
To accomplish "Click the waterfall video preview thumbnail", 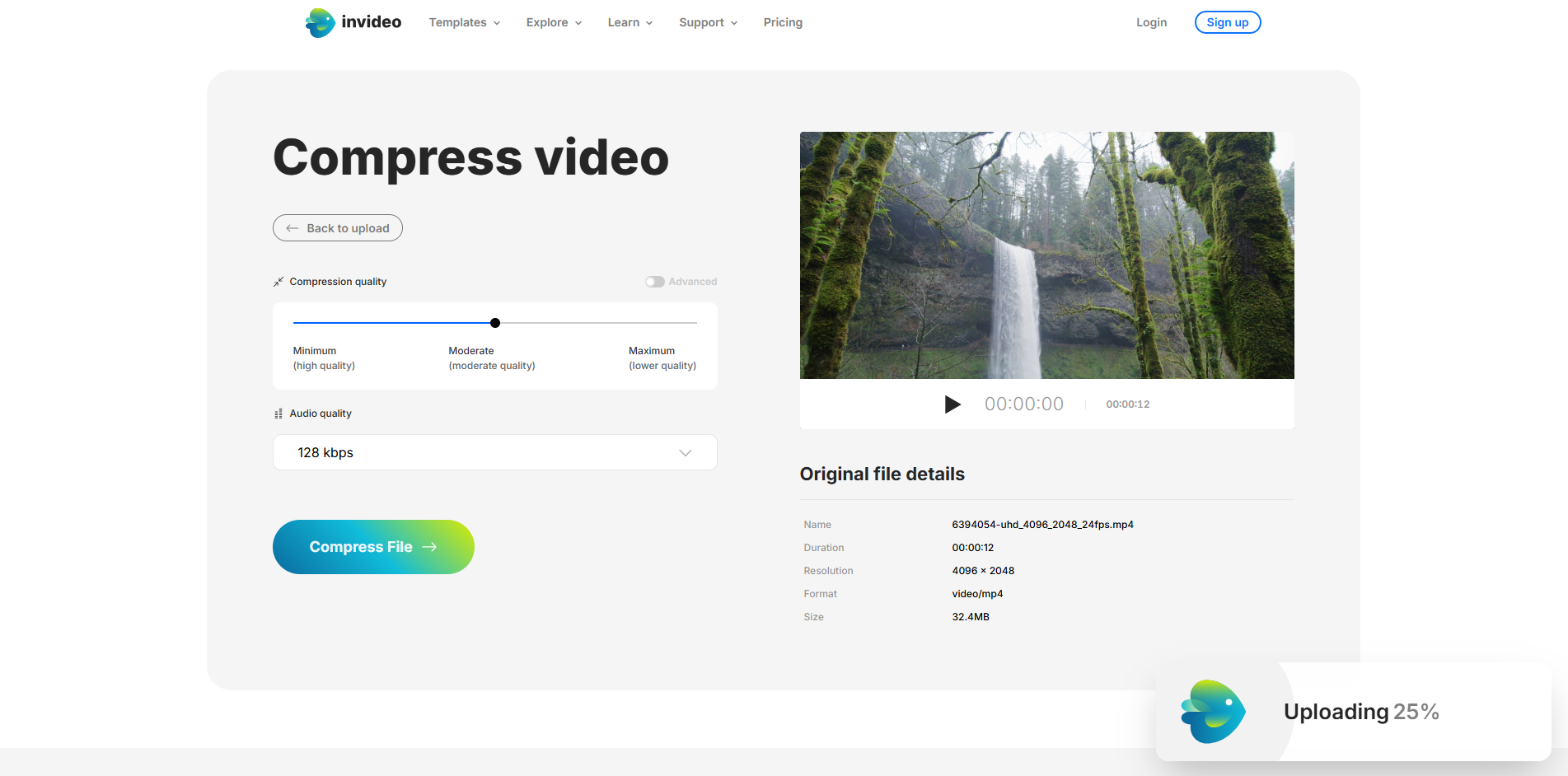I will click(x=1046, y=254).
